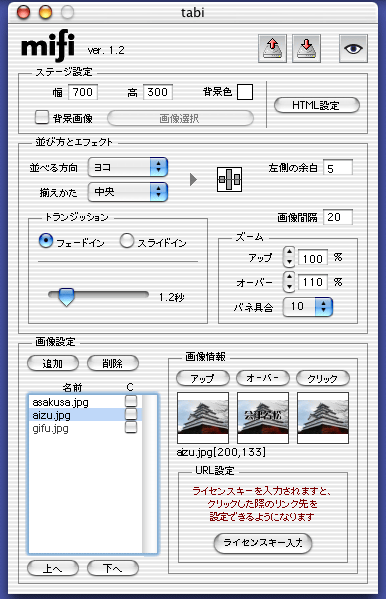Image resolution: width=386 pixels, height=599 pixels.
Task: Click the ライセンスキー入力 button
Action: (x=263, y=543)
